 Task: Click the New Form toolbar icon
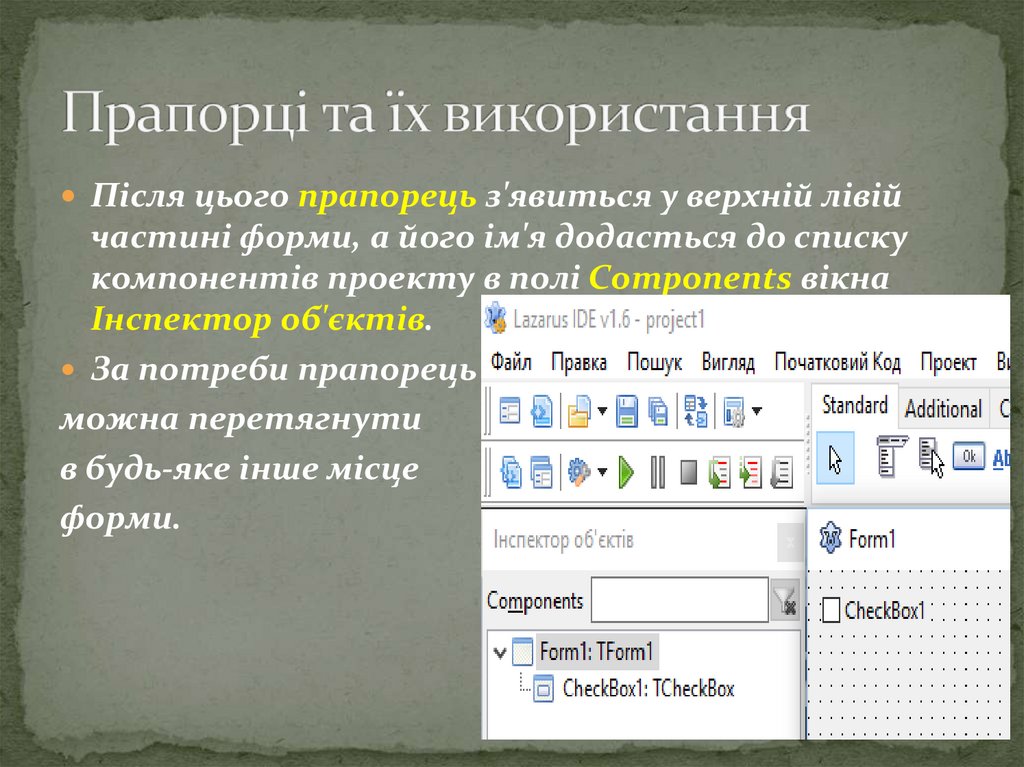click(x=510, y=410)
